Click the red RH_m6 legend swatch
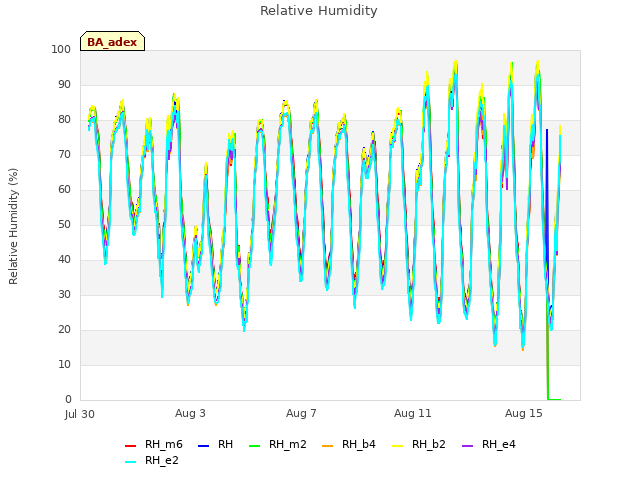 [x=130, y=446]
